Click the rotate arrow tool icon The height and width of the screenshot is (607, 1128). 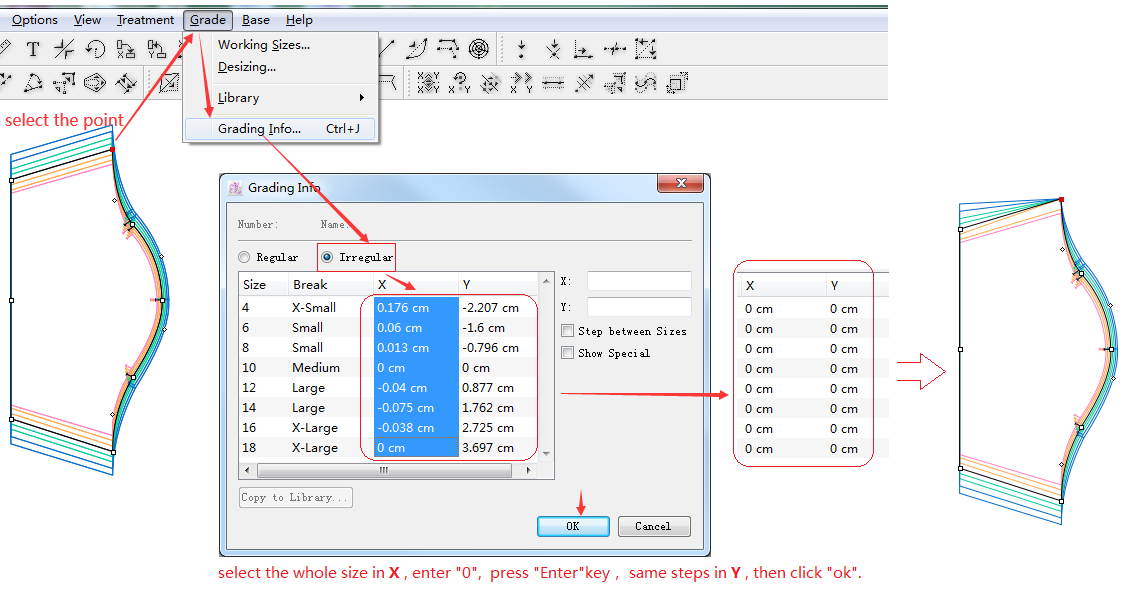tap(95, 49)
